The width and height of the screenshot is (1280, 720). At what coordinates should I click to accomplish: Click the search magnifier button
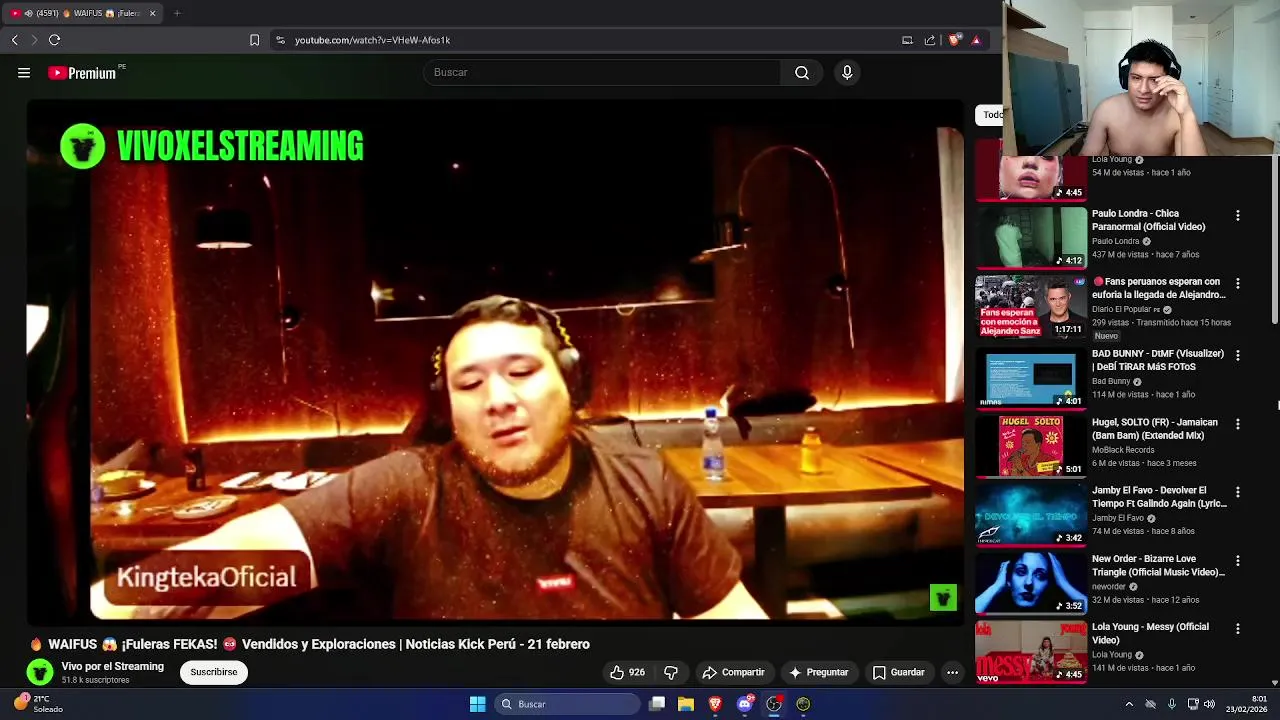802,72
